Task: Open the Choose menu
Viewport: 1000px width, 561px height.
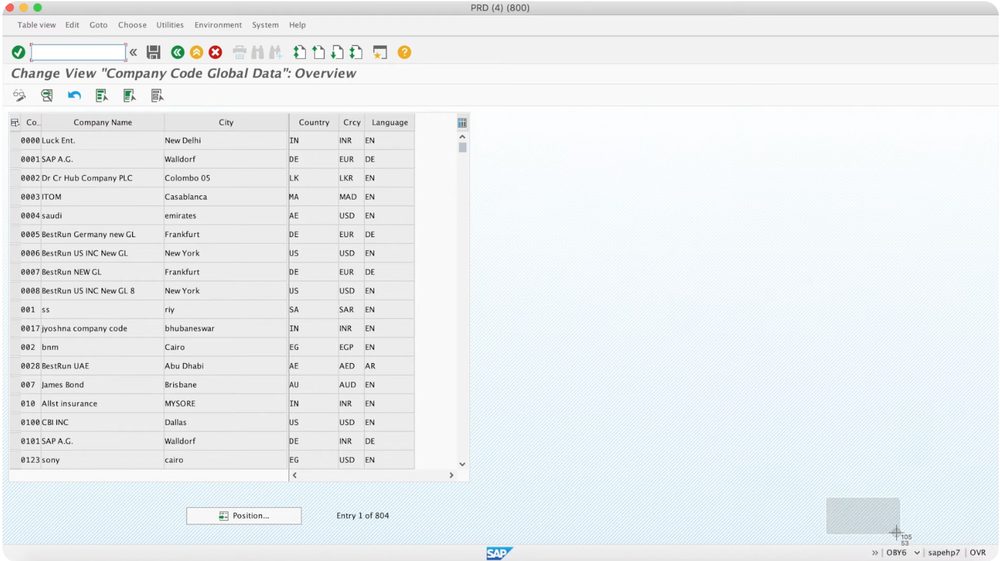Action: (x=132, y=25)
